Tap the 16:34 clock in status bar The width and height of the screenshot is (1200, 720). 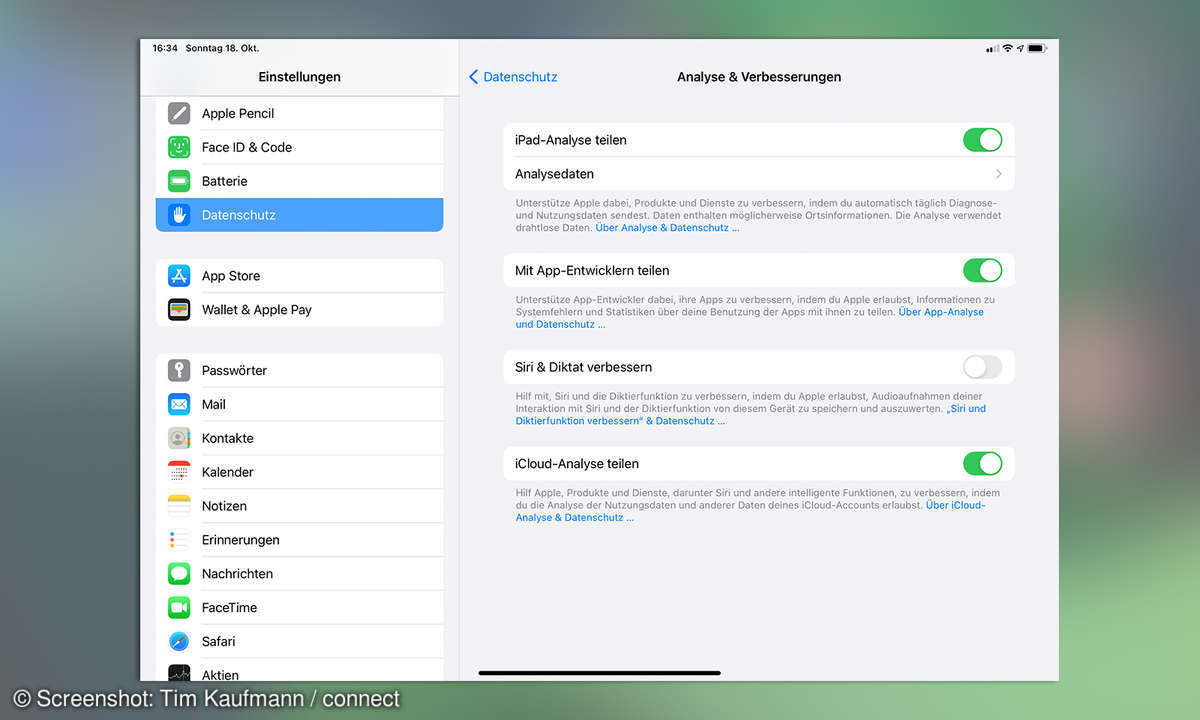165,48
